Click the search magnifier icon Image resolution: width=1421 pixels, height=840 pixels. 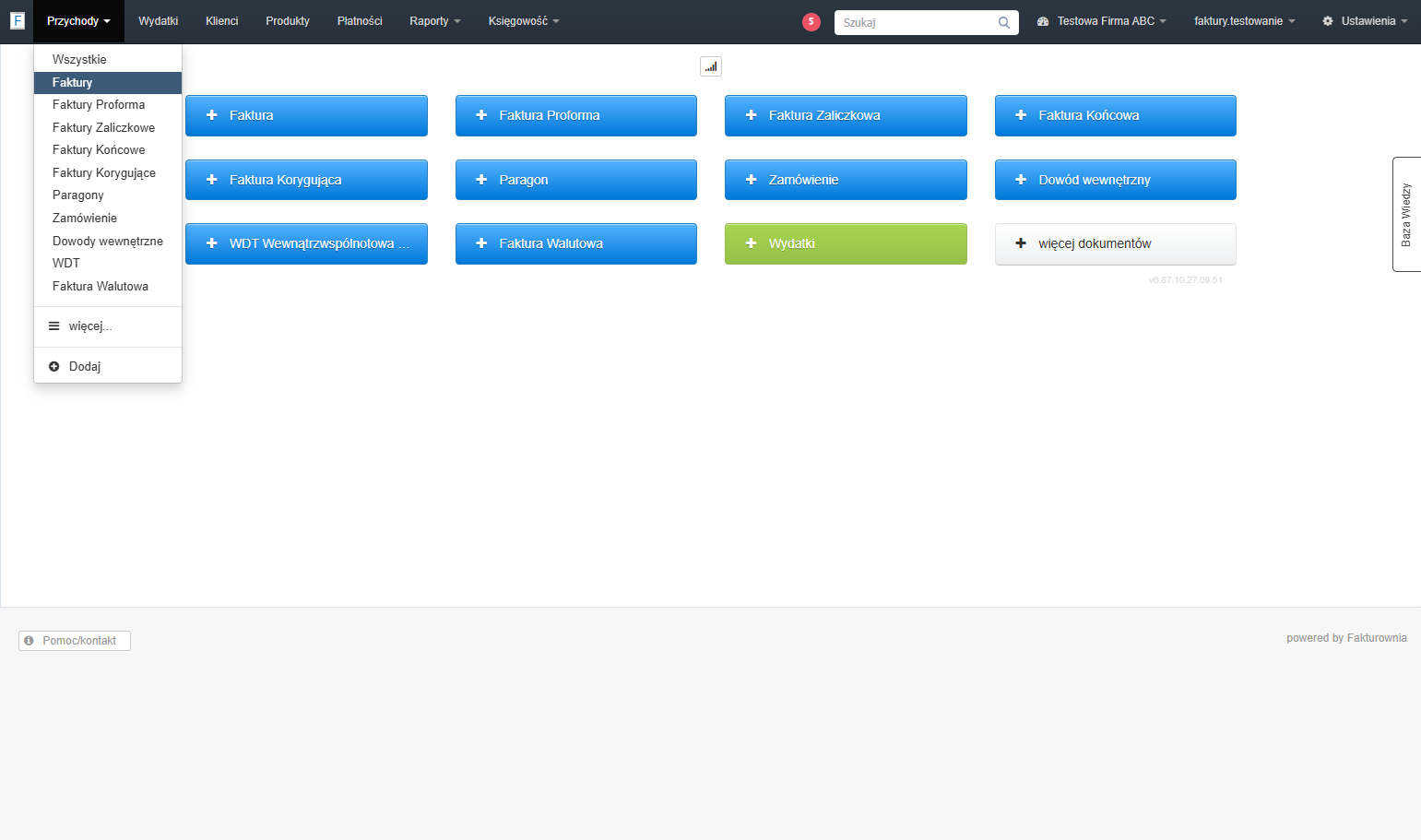tap(1004, 22)
